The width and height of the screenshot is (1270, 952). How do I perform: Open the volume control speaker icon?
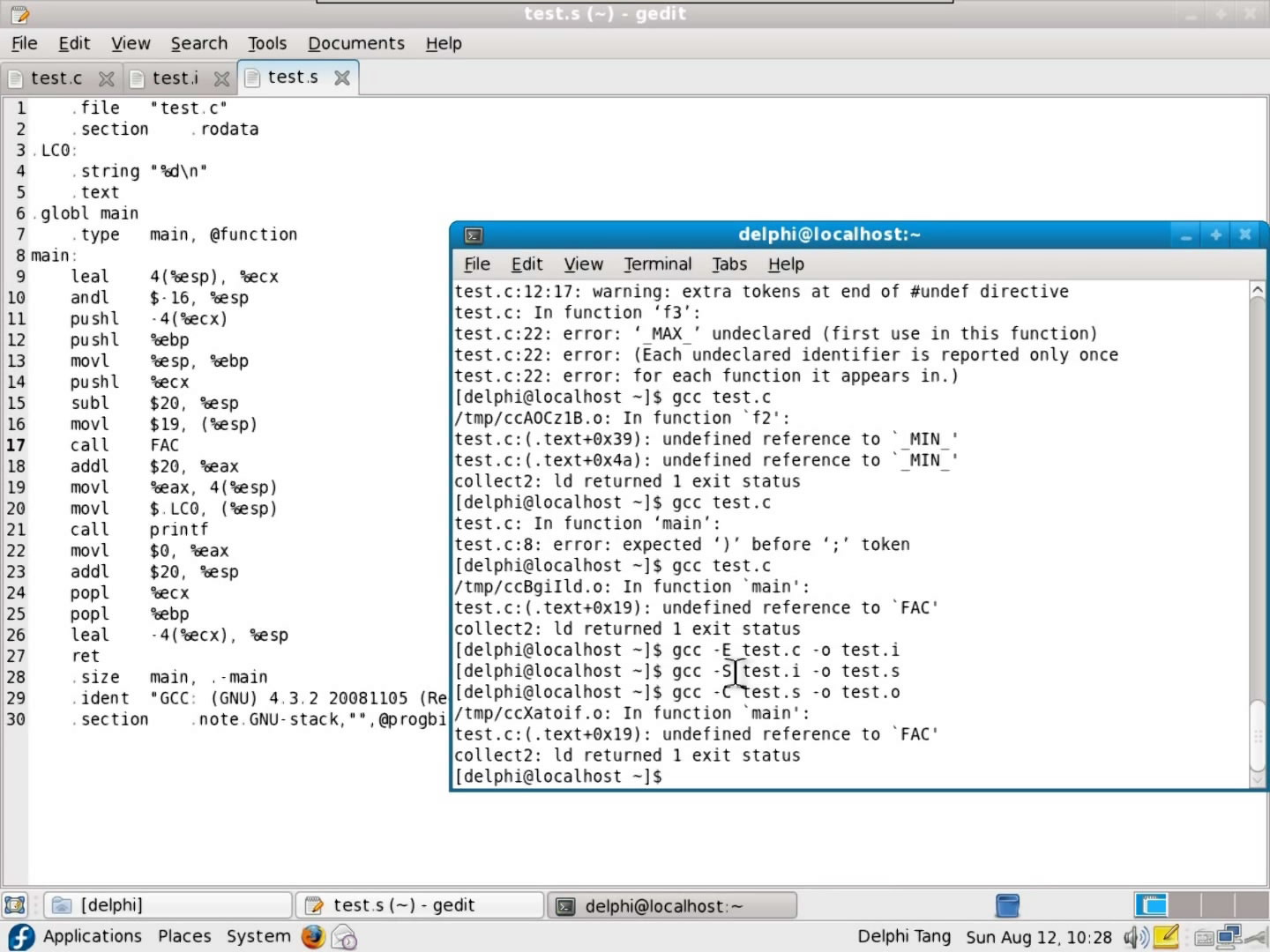coord(1136,937)
